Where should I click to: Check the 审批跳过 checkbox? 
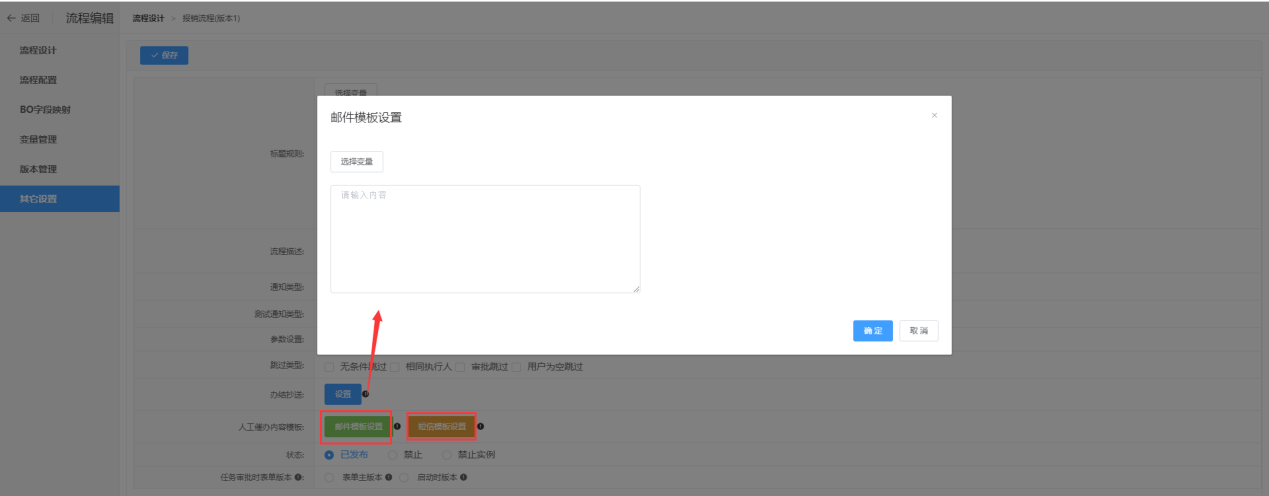[x=461, y=367]
